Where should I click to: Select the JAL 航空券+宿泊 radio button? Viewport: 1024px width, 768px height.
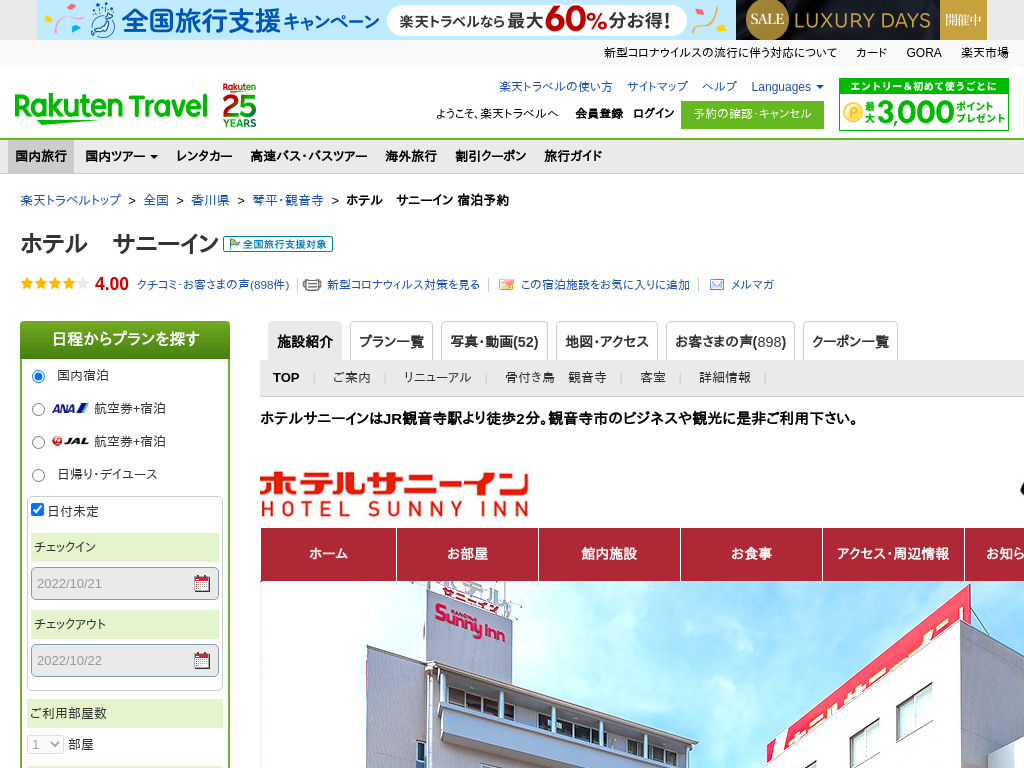pyautogui.click(x=39, y=442)
